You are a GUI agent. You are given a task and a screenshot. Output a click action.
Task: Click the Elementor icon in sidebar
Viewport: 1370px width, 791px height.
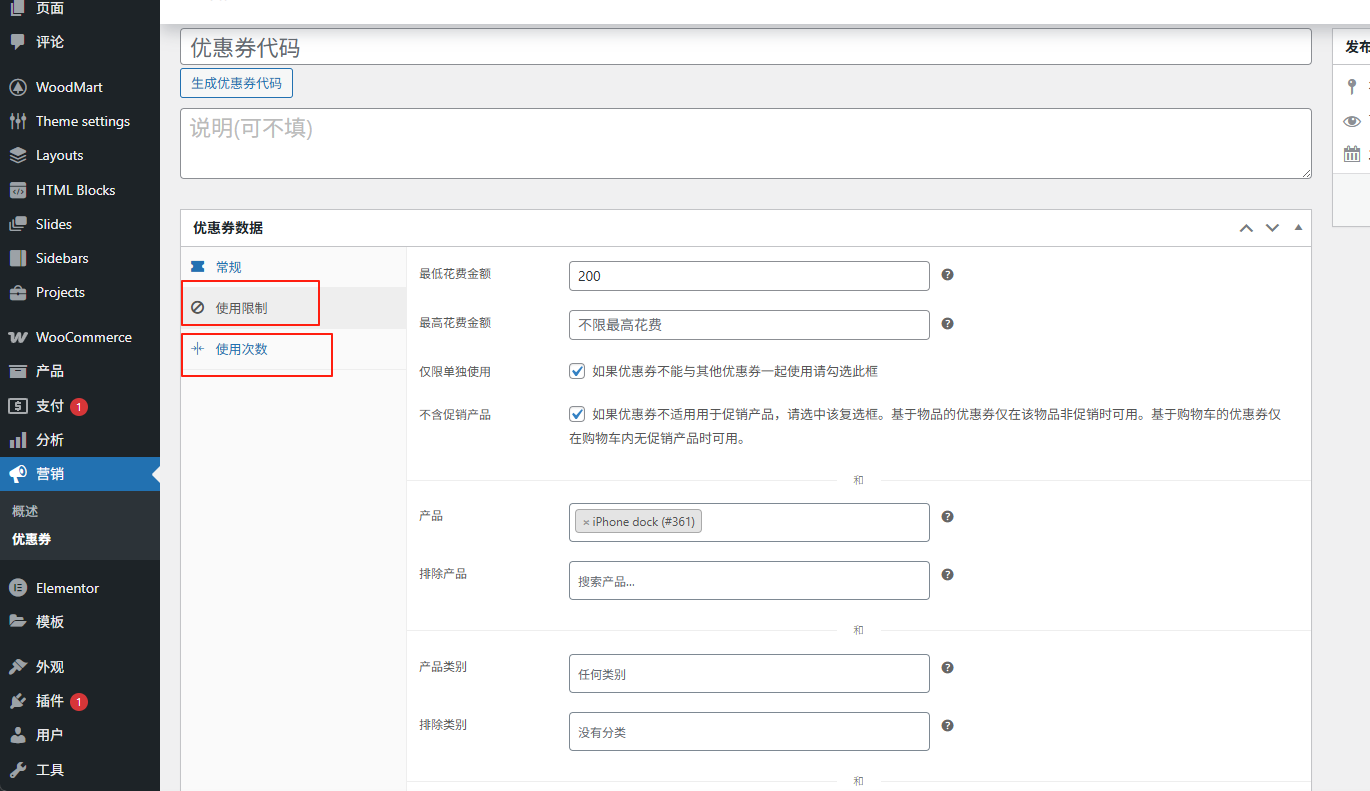point(17,588)
